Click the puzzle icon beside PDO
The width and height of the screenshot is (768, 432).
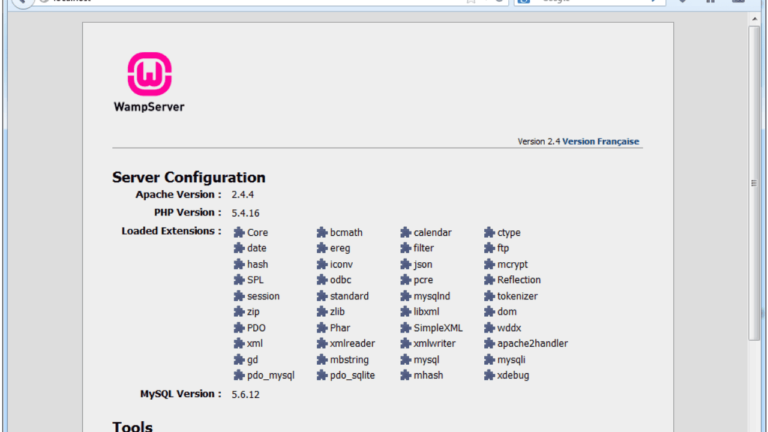point(239,328)
